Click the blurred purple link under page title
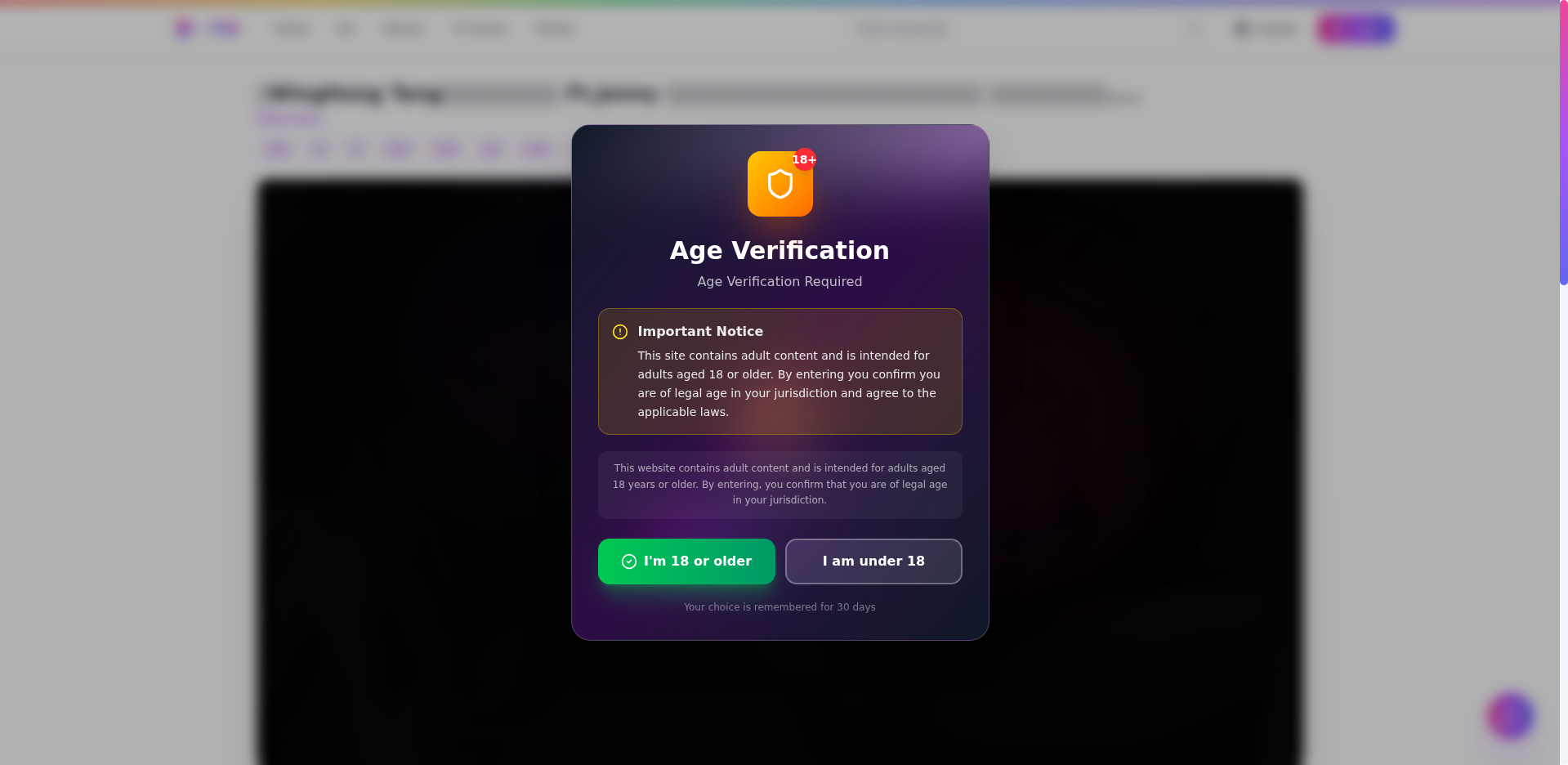The image size is (1568, 765). [290, 119]
